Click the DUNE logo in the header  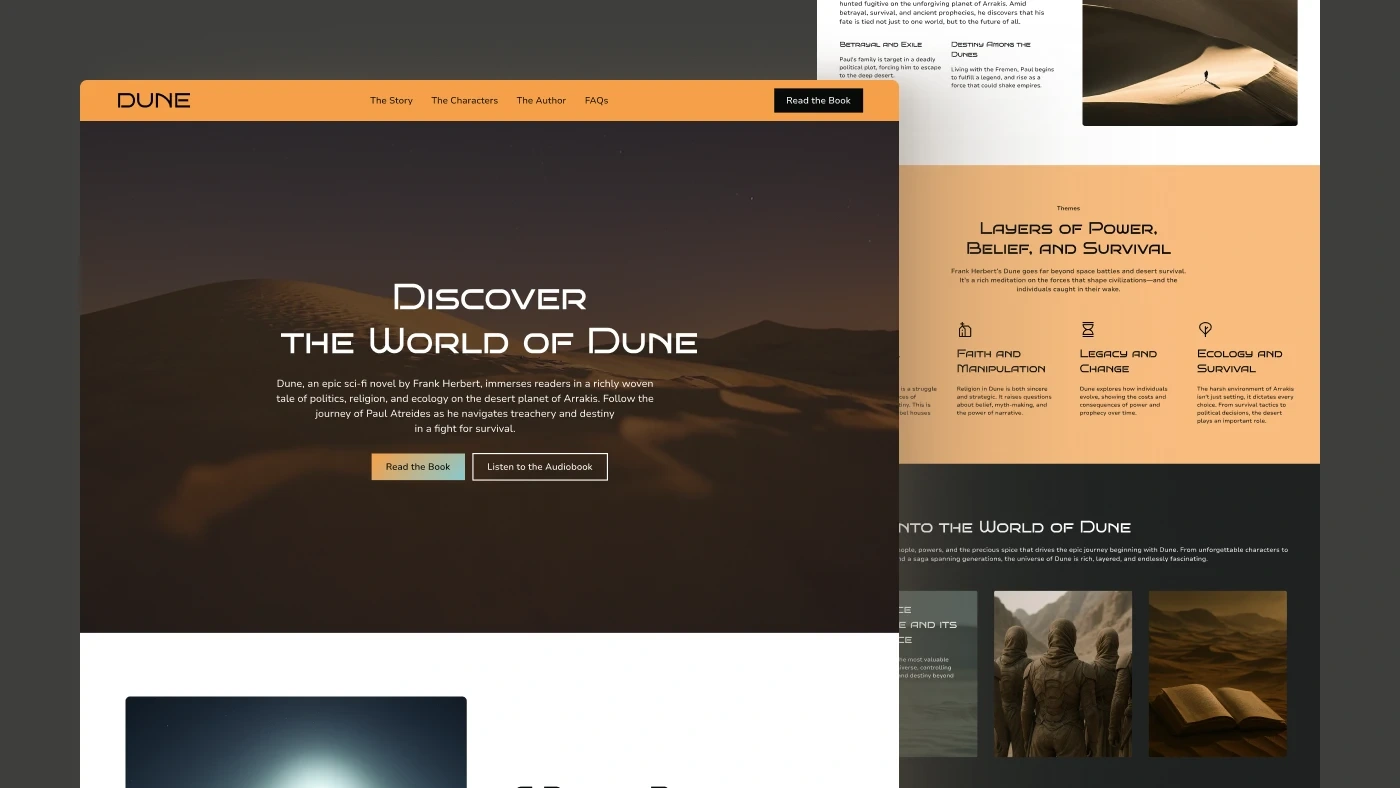point(154,100)
